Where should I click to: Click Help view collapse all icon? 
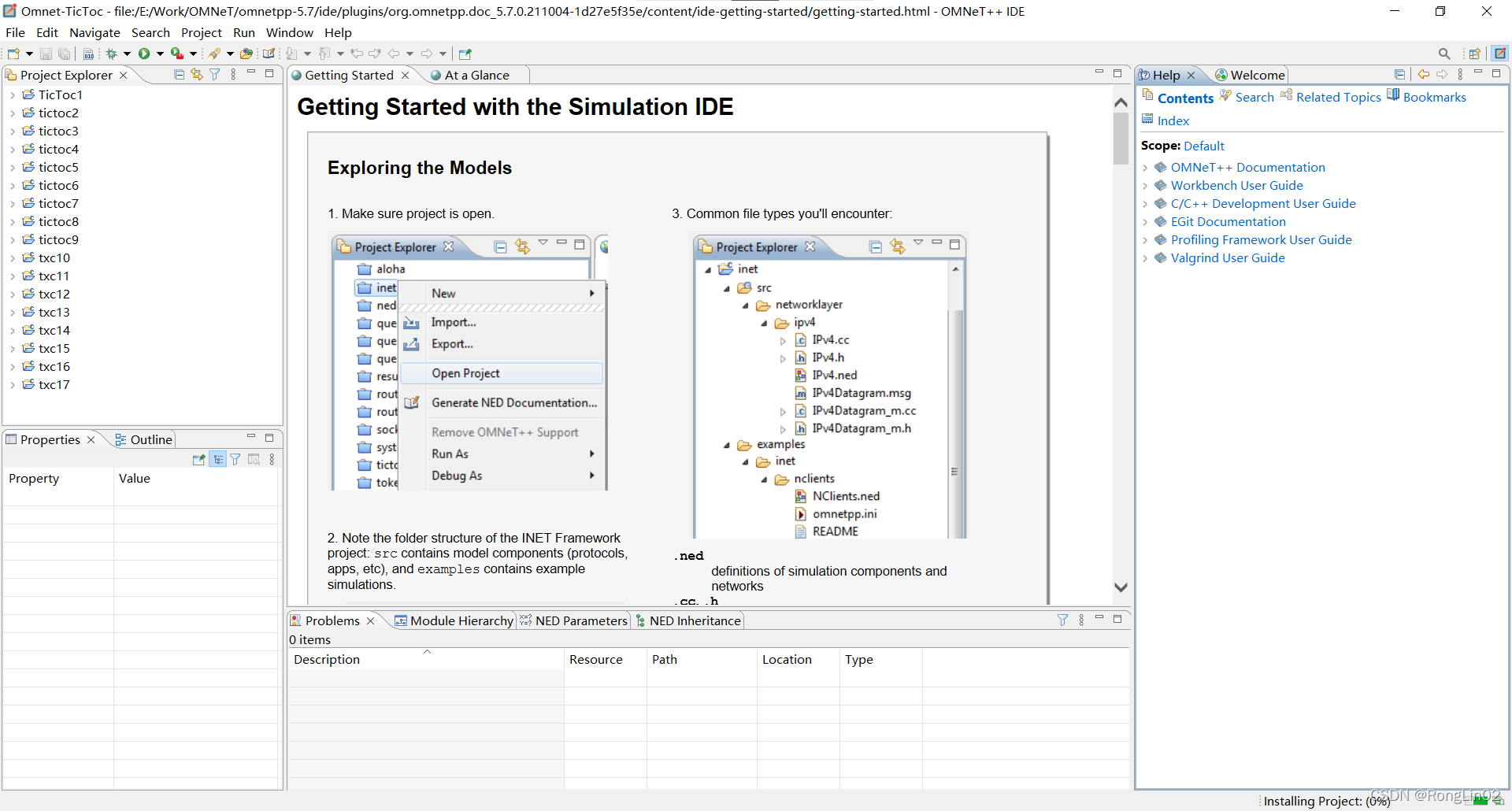coord(1399,74)
